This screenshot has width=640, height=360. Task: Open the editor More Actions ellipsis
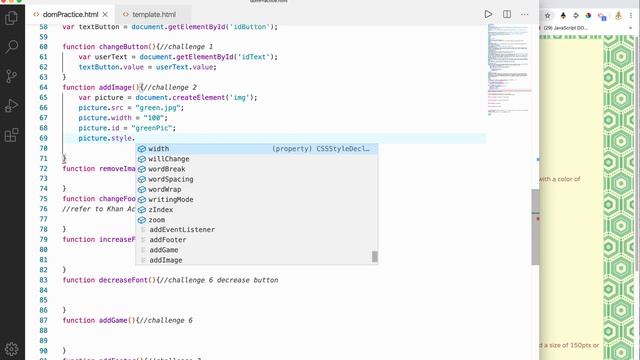click(x=524, y=14)
